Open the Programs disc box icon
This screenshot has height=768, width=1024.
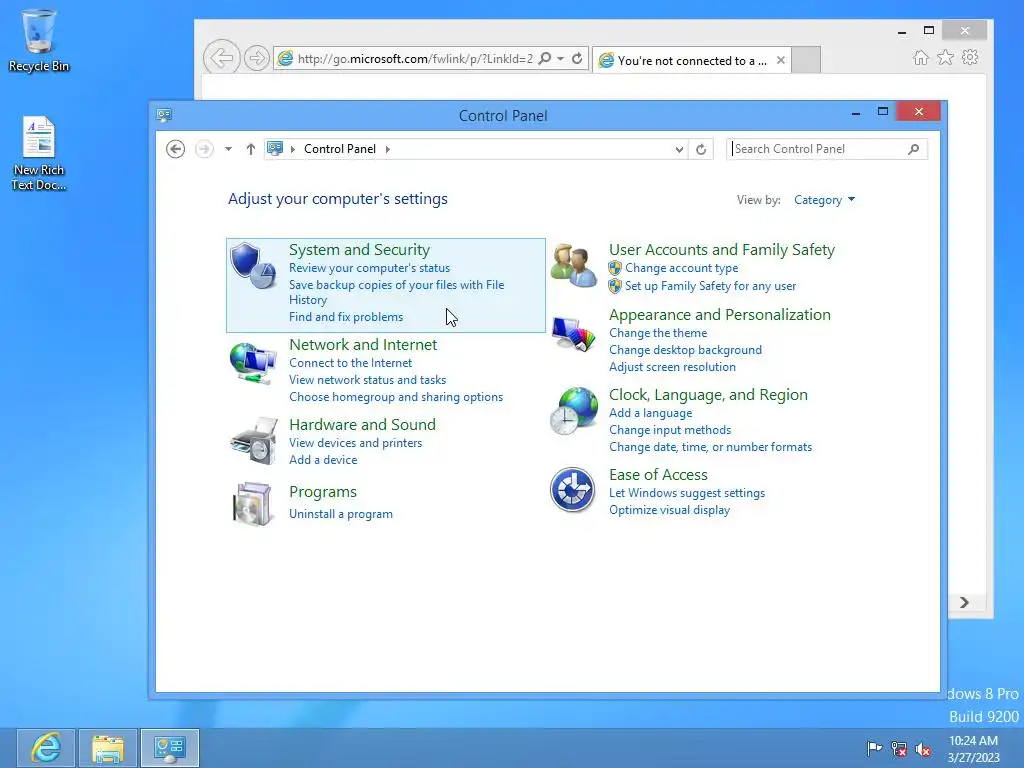point(252,504)
